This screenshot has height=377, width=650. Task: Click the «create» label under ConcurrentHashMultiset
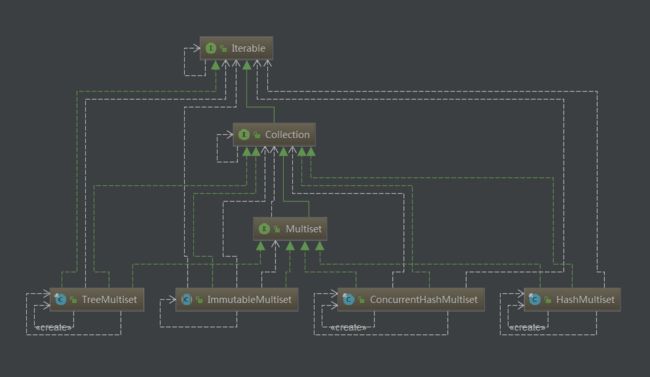click(348, 327)
